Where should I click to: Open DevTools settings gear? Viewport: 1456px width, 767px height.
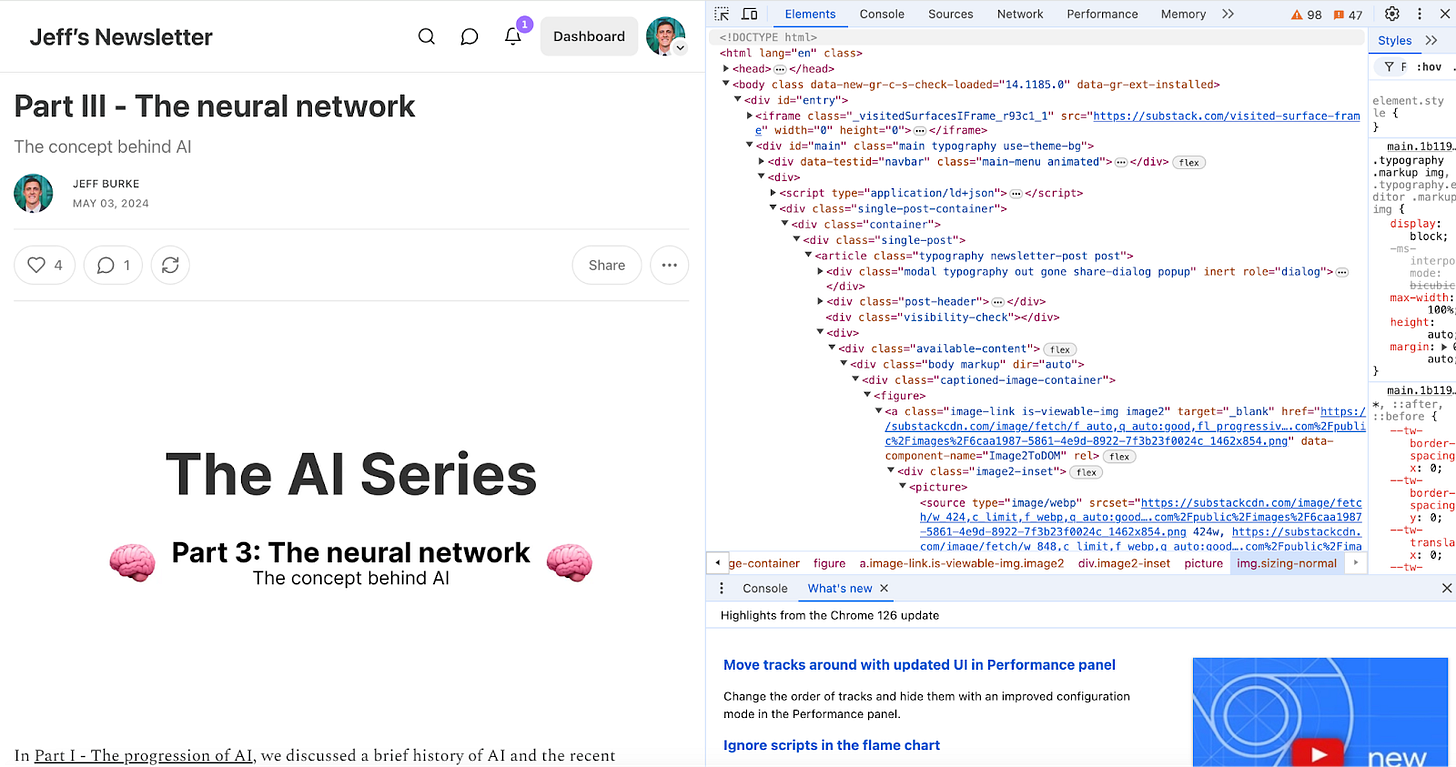point(1392,14)
